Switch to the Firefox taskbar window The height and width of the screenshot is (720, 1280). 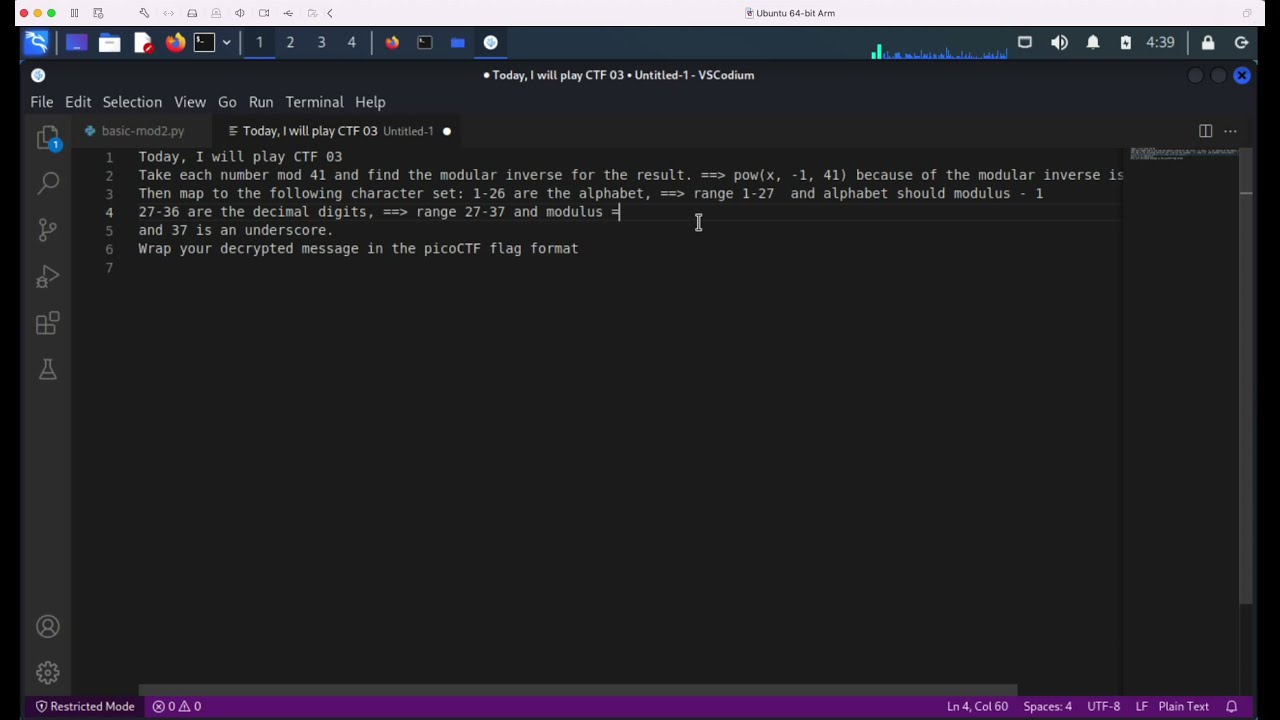point(392,42)
